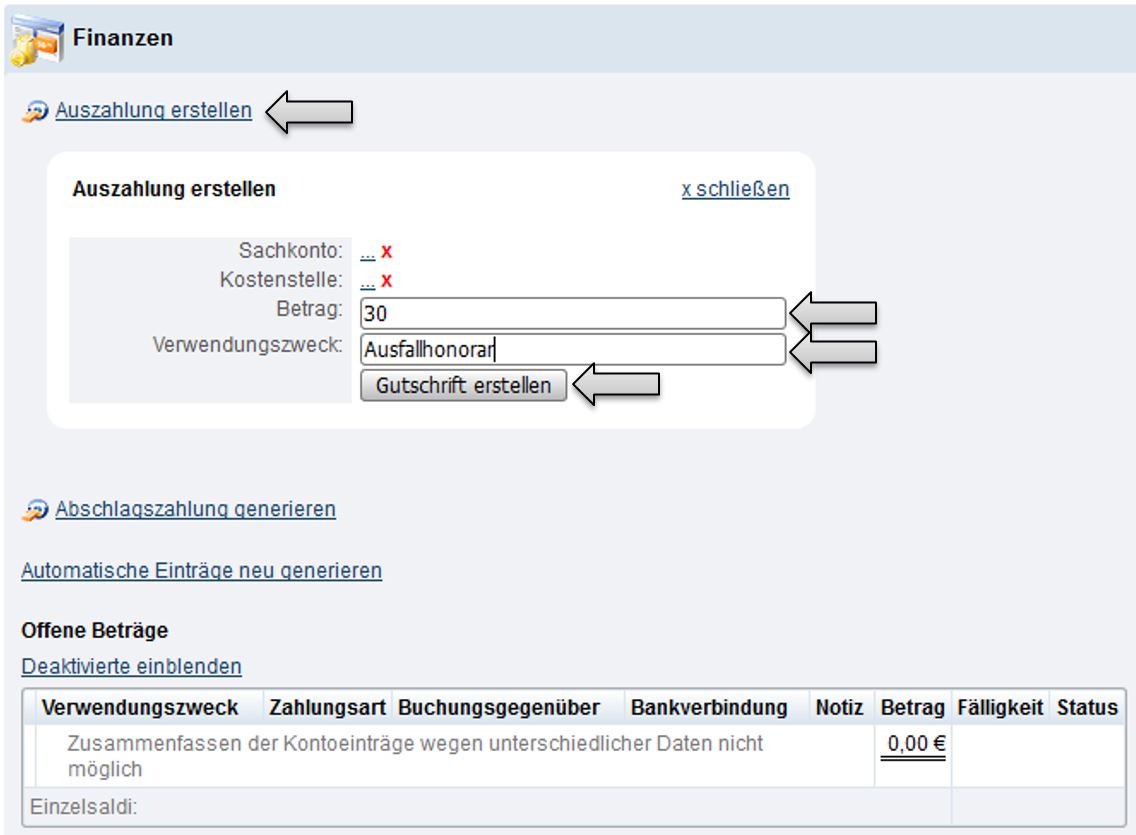The width and height of the screenshot is (1136, 835).
Task: Open the Abschlagszahlung generieren link
Action: 195,509
